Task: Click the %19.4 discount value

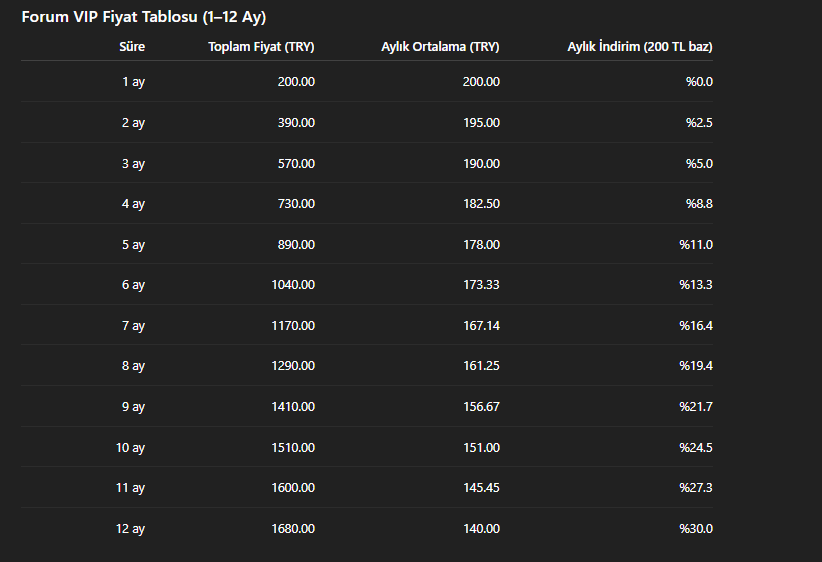Action: pyautogui.click(x=696, y=365)
